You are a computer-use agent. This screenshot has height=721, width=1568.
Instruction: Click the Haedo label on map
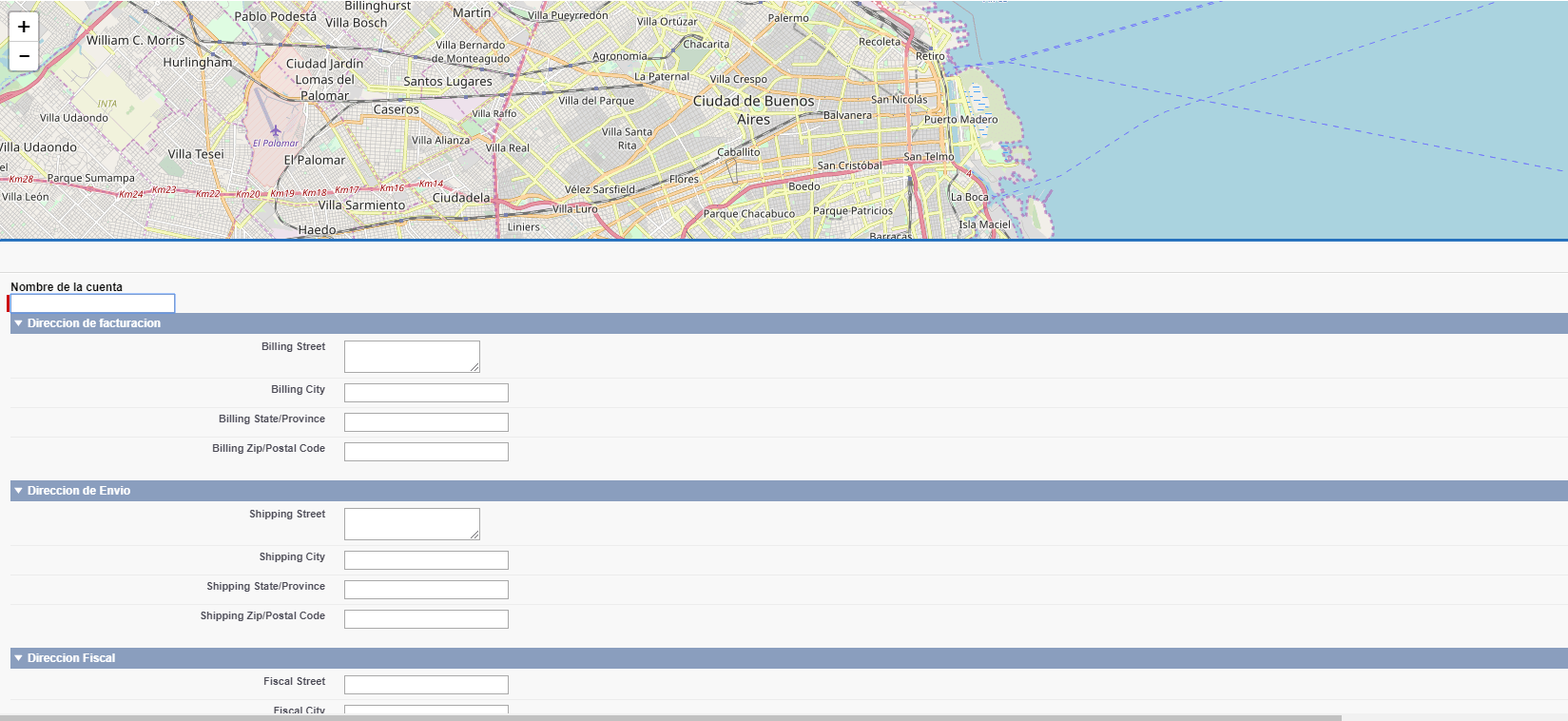(317, 230)
